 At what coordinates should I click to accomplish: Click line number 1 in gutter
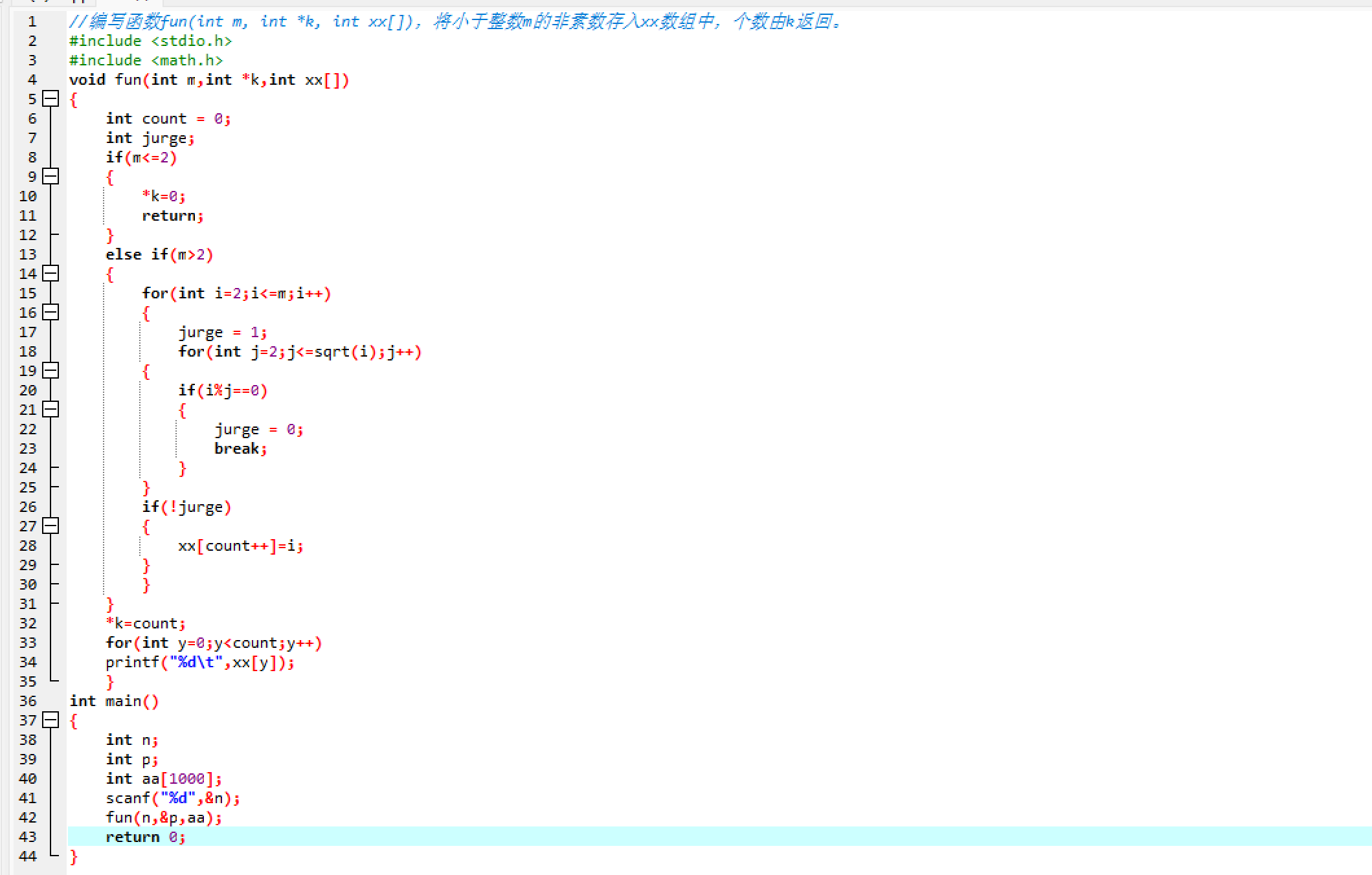pos(32,21)
